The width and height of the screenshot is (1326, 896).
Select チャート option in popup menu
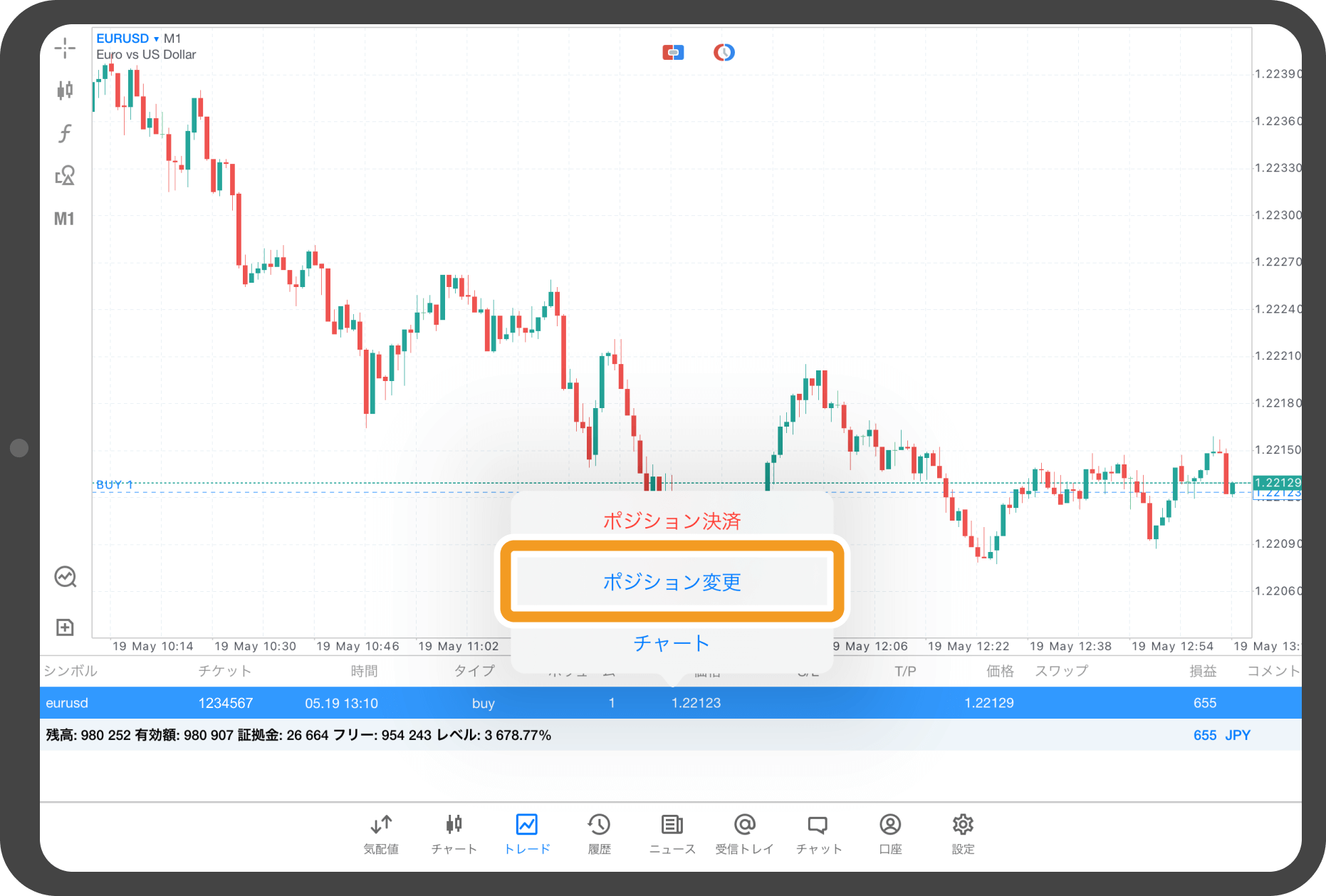[x=672, y=643]
